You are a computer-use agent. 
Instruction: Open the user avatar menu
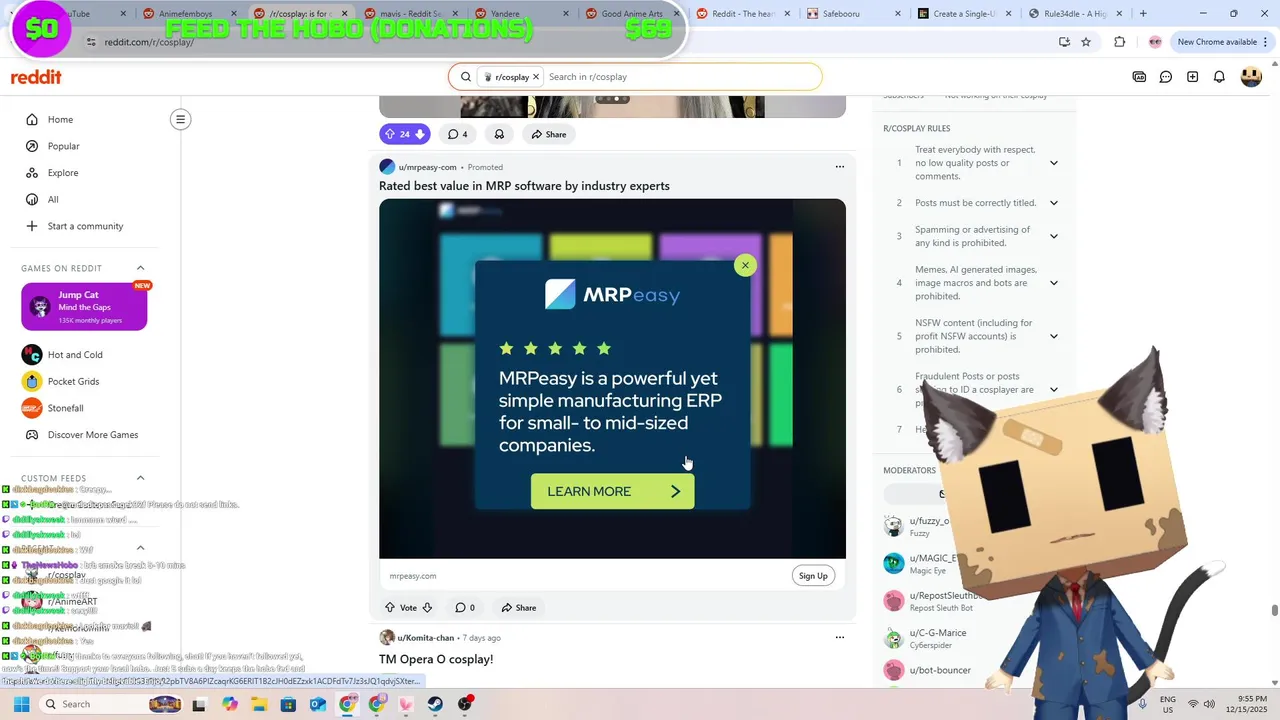(x=1251, y=77)
